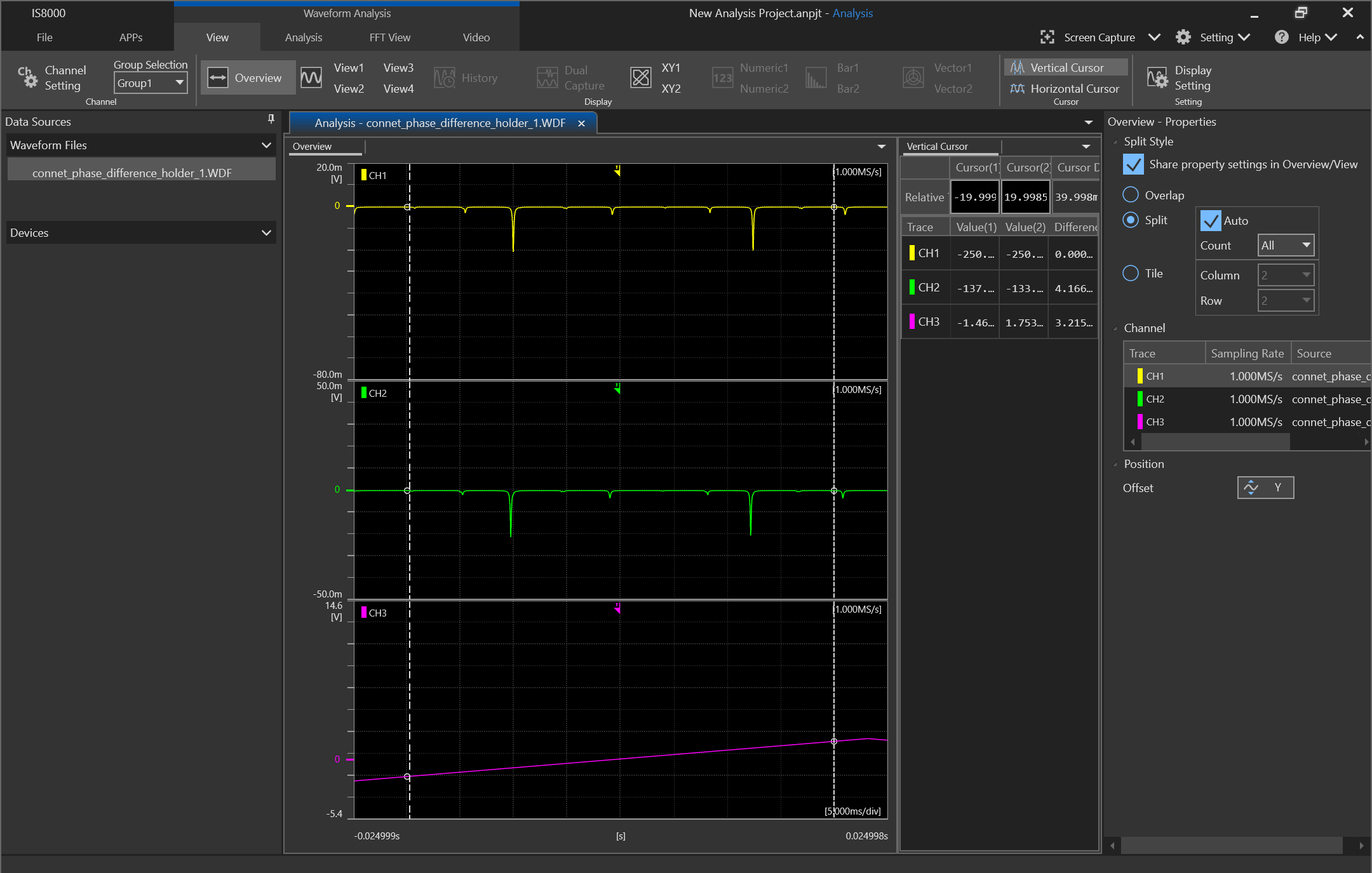Image resolution: width=1372 pixels, height=873 pixels.
Task: Click the Offset Y button
Action: (1265, 488)
